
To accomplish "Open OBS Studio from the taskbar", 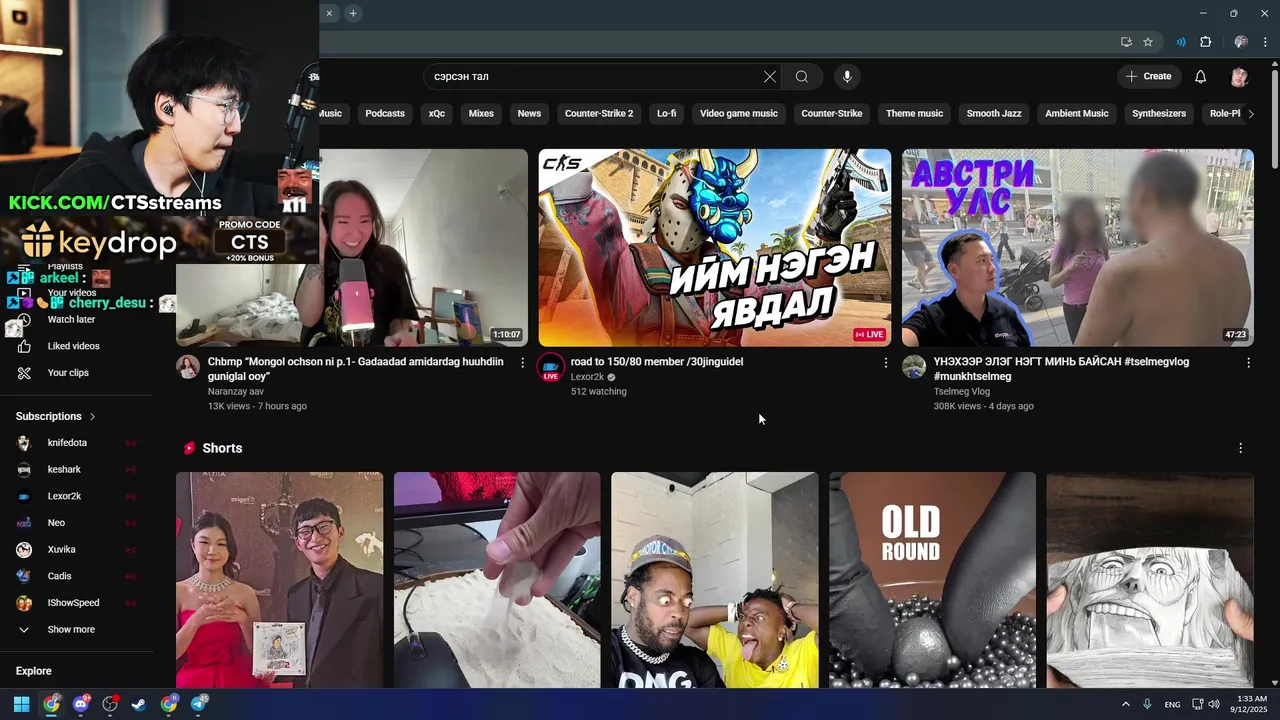I will point(110,704).
